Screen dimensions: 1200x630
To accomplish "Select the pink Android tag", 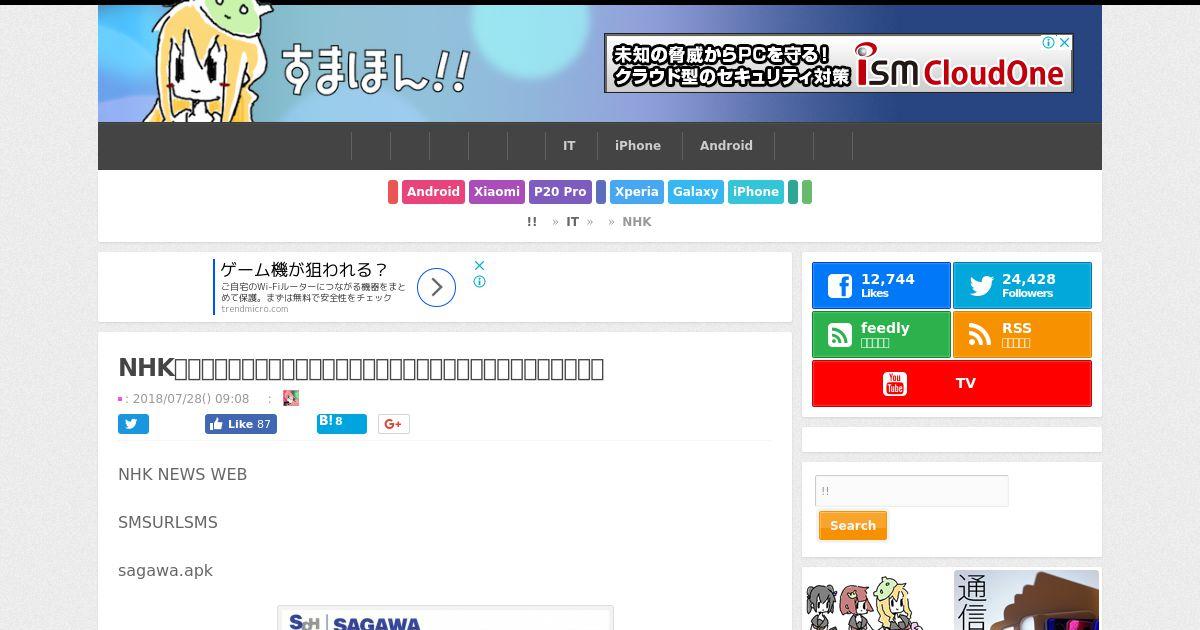I will [x=433, y=192].
